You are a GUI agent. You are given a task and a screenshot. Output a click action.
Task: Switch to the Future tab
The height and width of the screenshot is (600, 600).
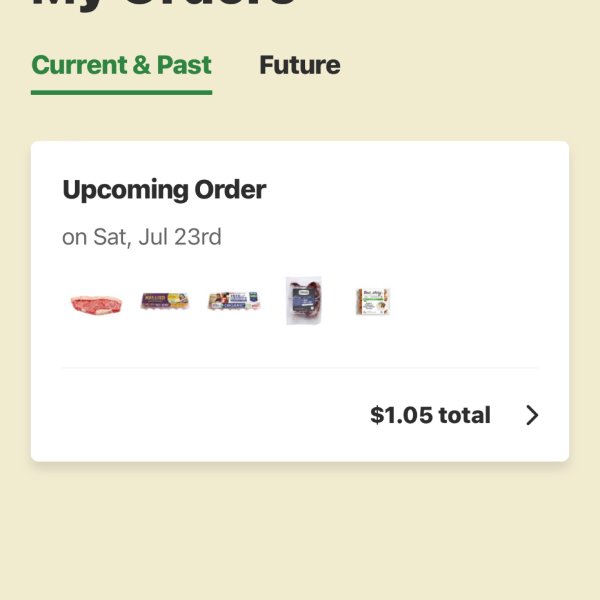(x=300, y=65)
